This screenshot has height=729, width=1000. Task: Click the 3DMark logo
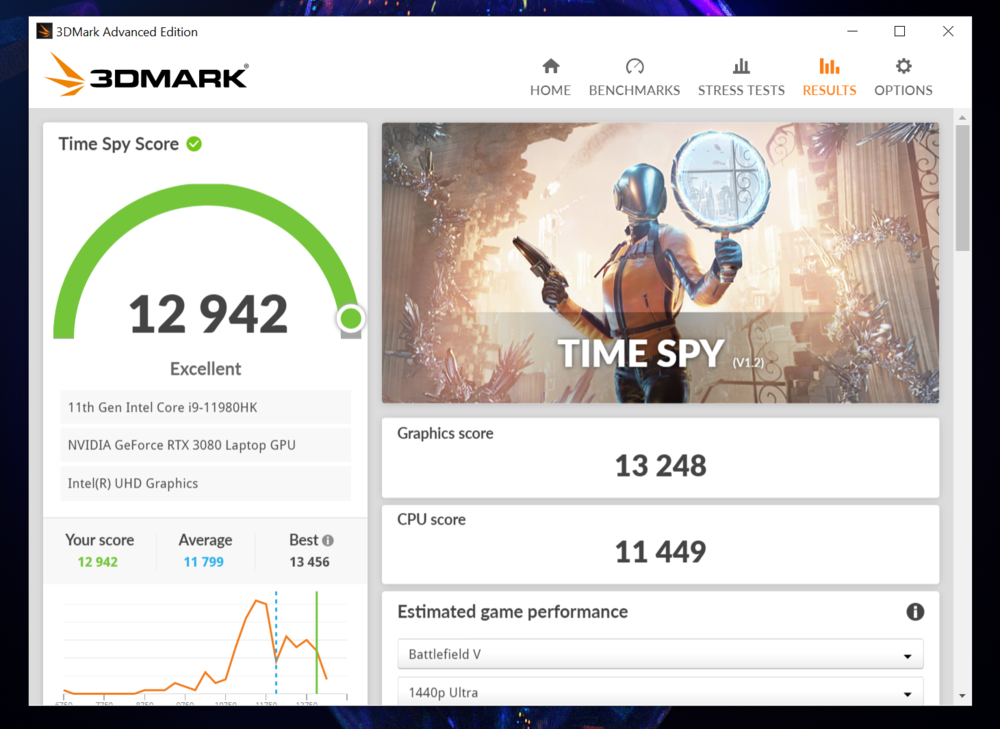click(x=146, y=76)
